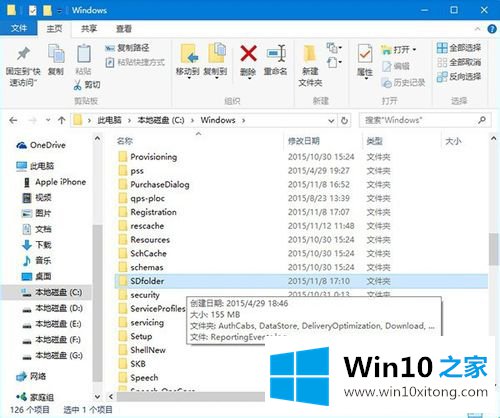Click the Up one level arrow
This screenshot has width=500, height=418.
tap(61, 120)
